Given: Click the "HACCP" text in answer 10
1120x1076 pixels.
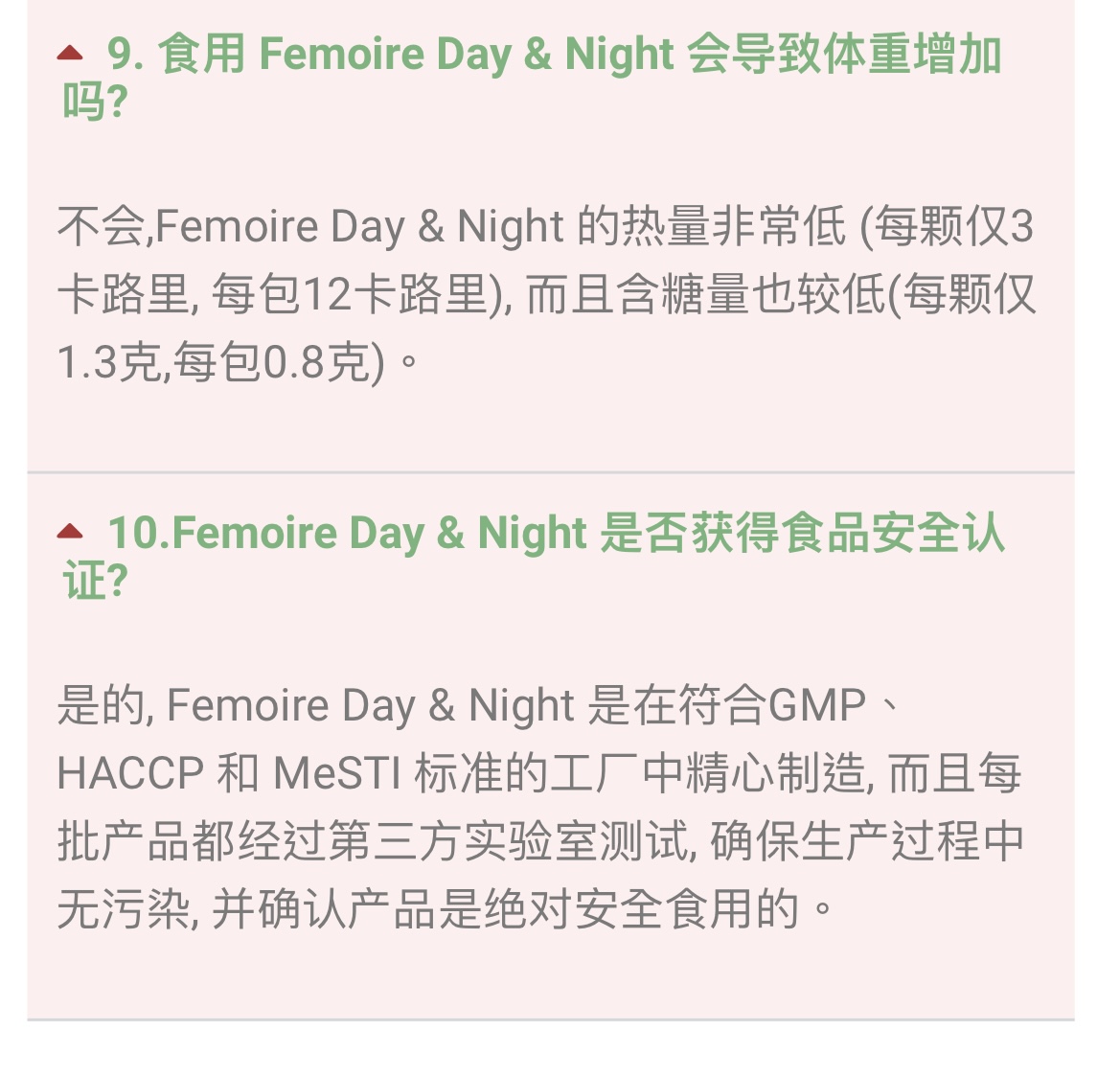Looking at the screenshot, I should tap(130, 773).
